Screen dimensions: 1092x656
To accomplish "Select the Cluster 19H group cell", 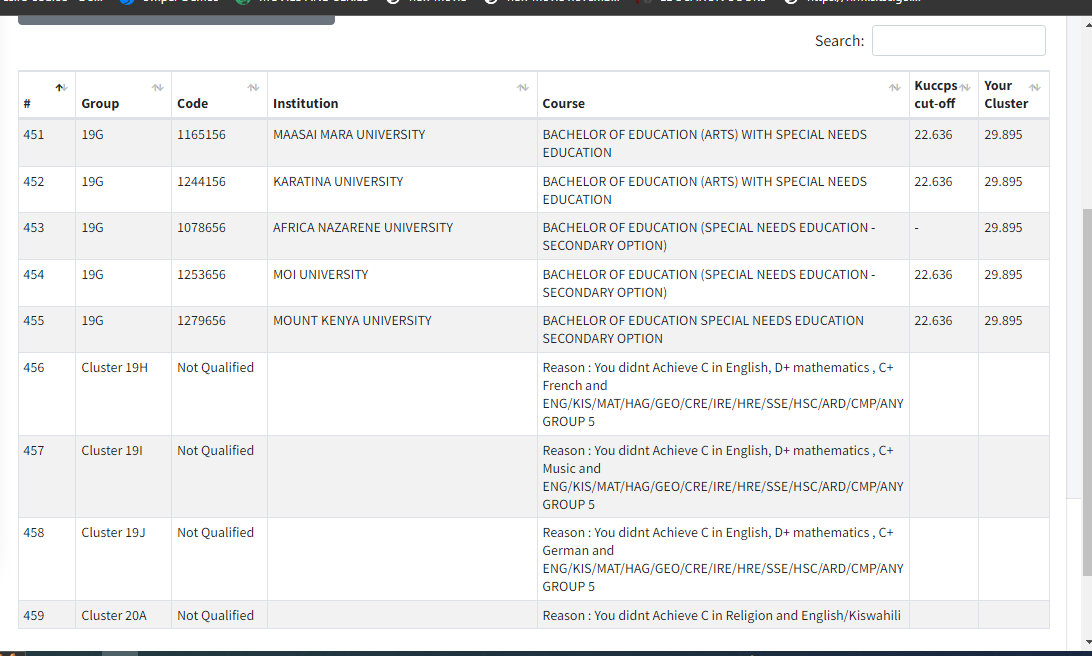I will coord(114,368).
